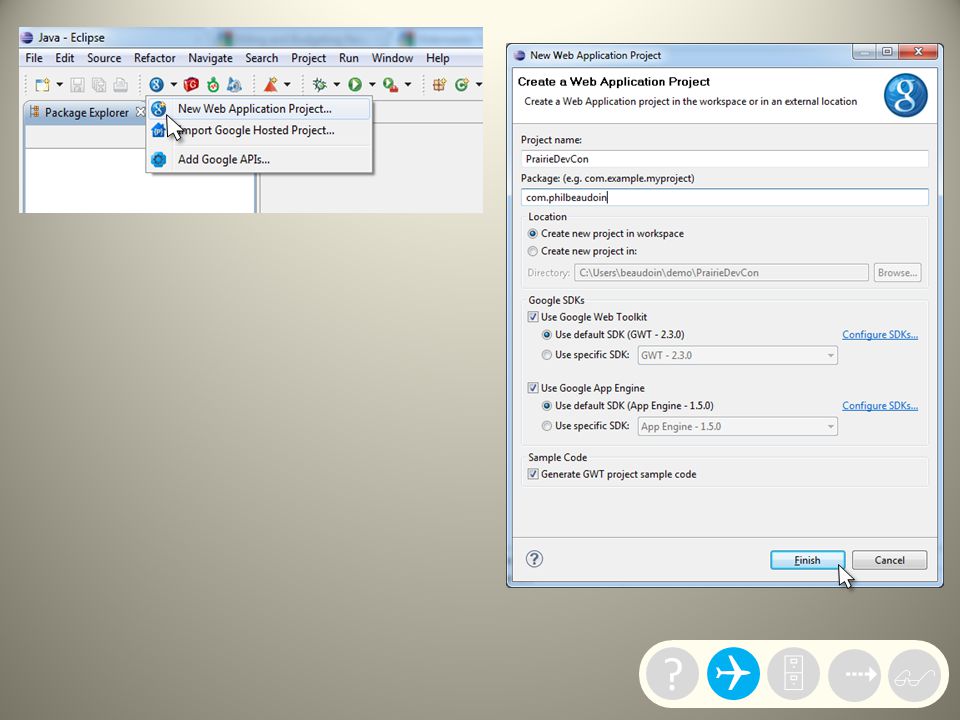The width and height of the screenshot is (960, 720).
Task: Click the Project name field containing PrairieDevCon
Action: [725, 159]
